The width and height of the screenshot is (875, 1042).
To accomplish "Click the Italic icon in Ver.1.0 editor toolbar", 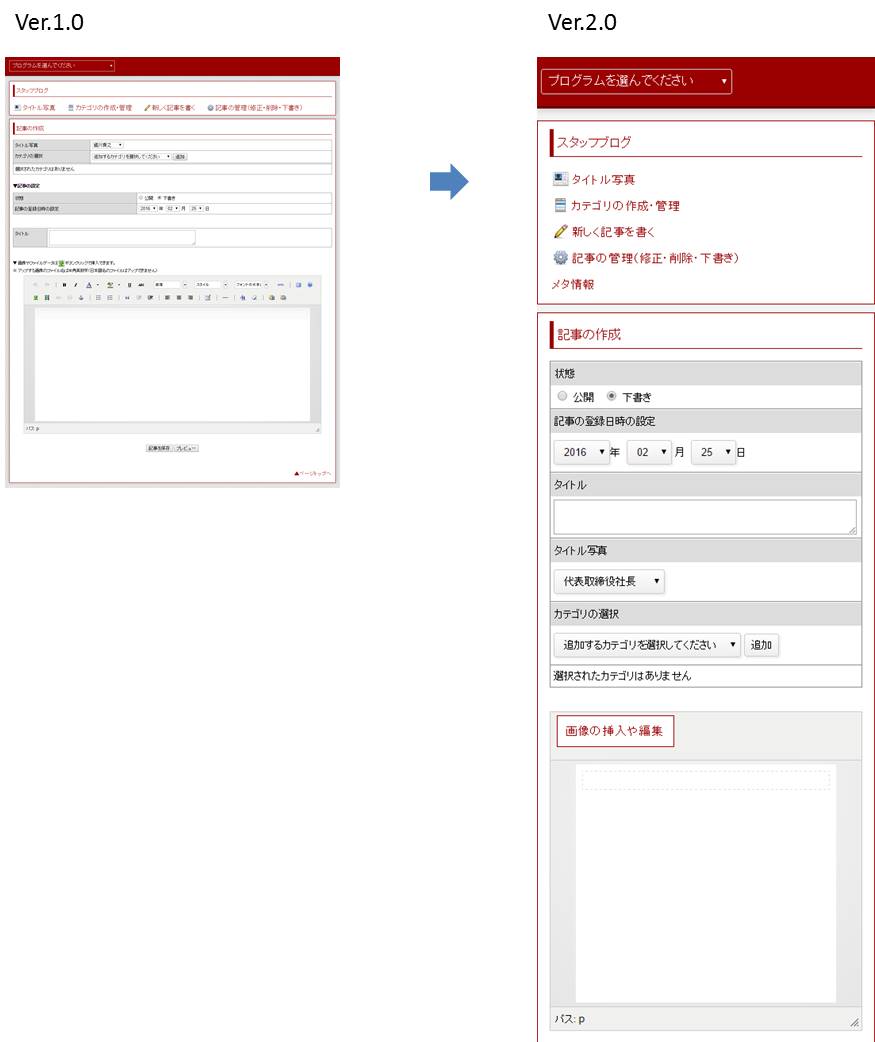I will pyautogui.click(x=76, y=285).
